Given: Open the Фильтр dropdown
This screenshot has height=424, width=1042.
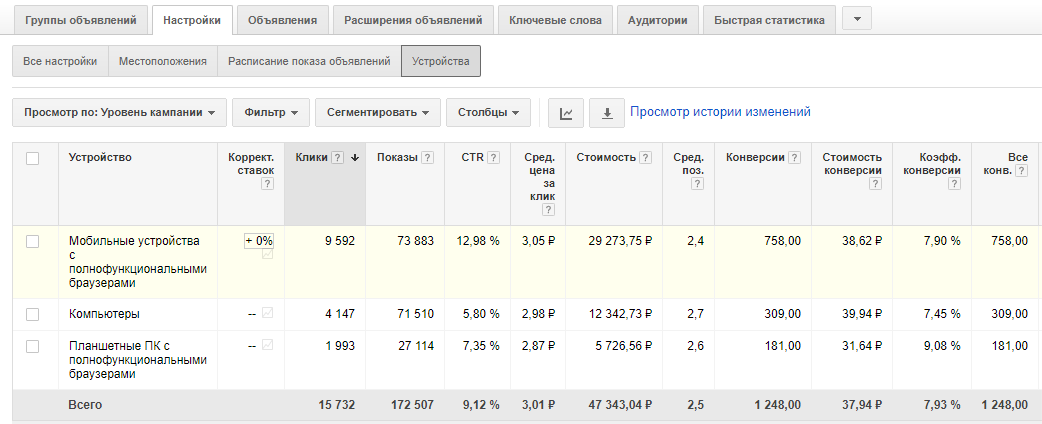Looking at the screenshot, I should pyautogui.click(x=271, y=112).
